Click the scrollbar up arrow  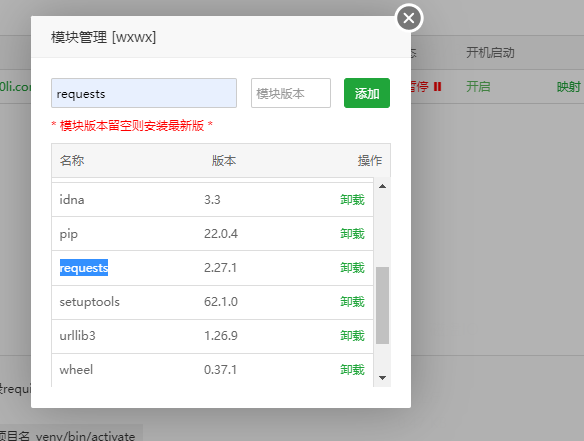tap(382, 186)
